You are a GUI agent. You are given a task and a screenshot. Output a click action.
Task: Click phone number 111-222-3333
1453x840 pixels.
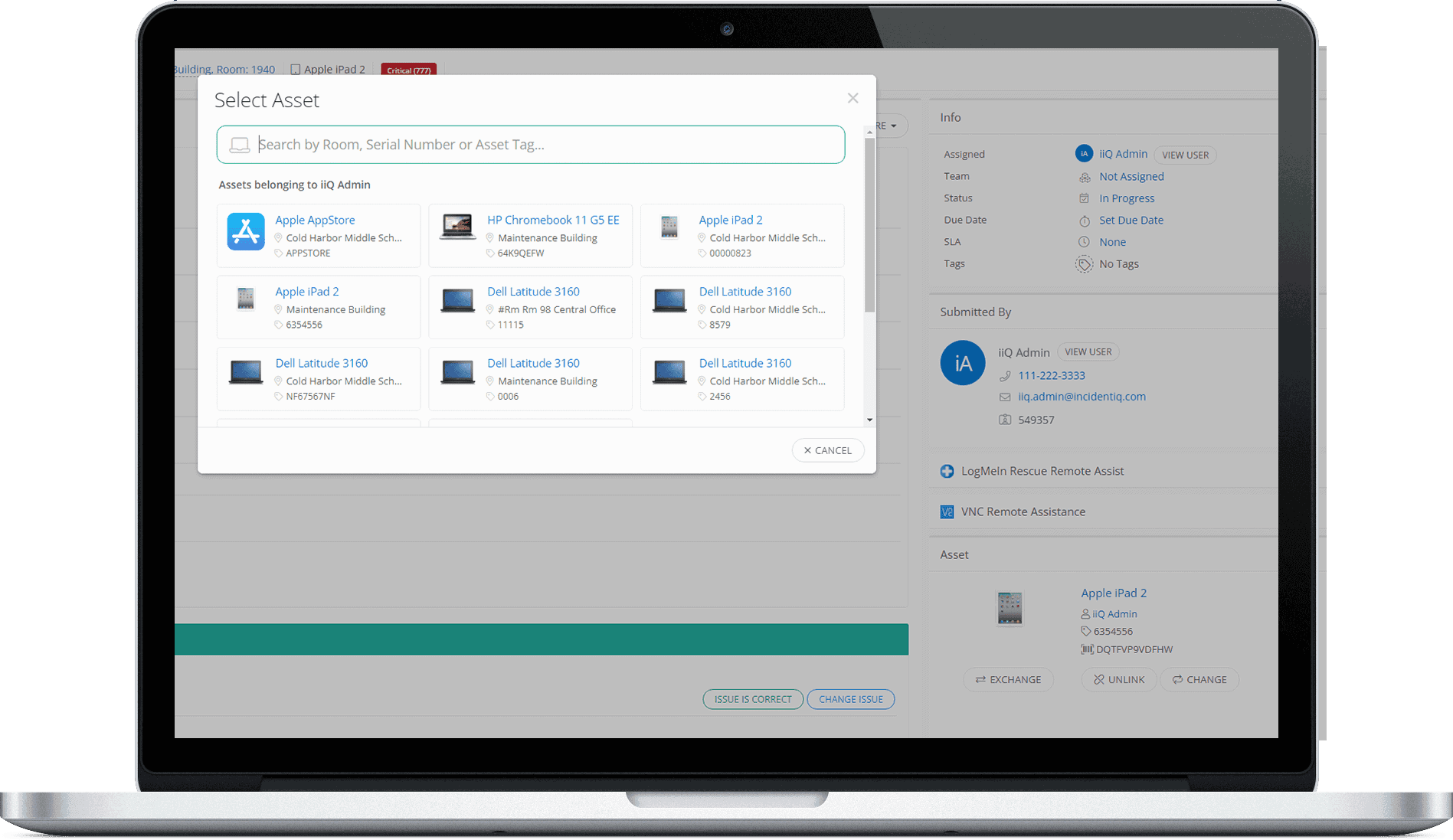click(x=1052, y=375)
